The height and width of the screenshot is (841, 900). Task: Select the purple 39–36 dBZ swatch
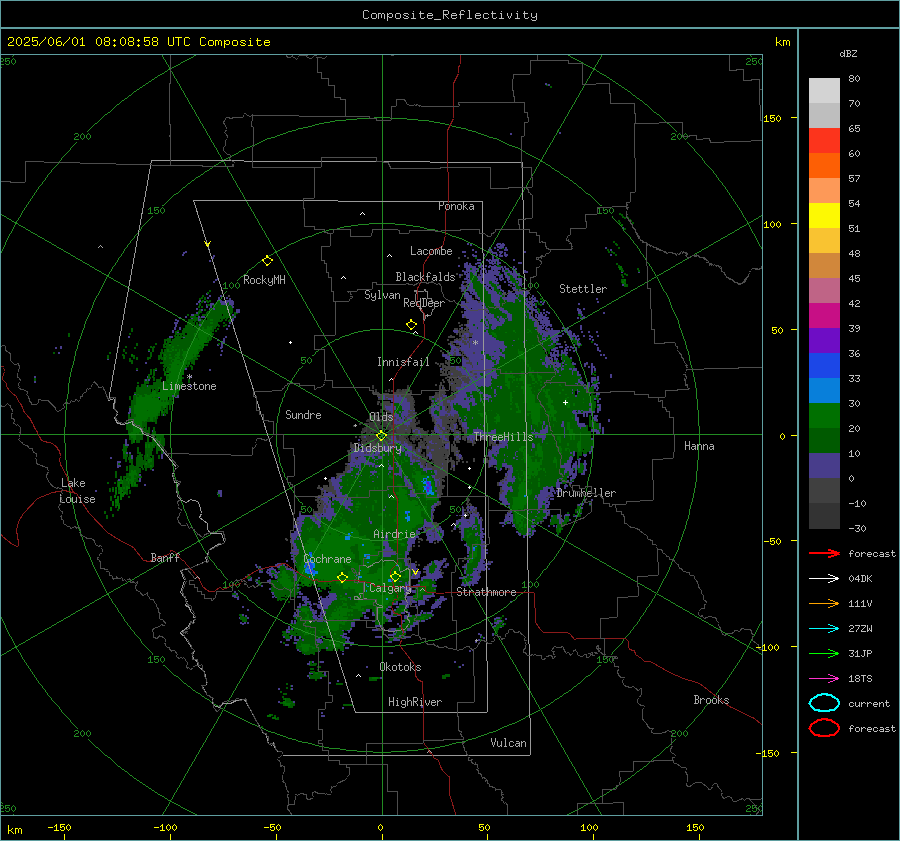click(x=824, y=341)
